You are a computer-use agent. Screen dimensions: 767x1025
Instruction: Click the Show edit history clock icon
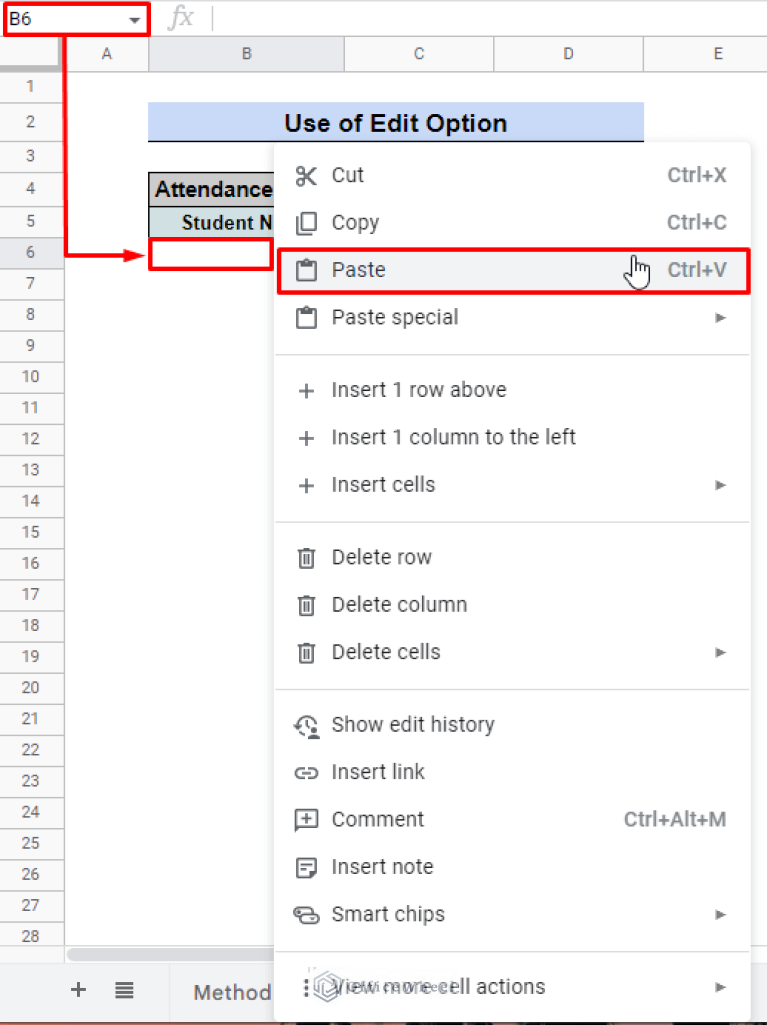click(x=306, y=724)
